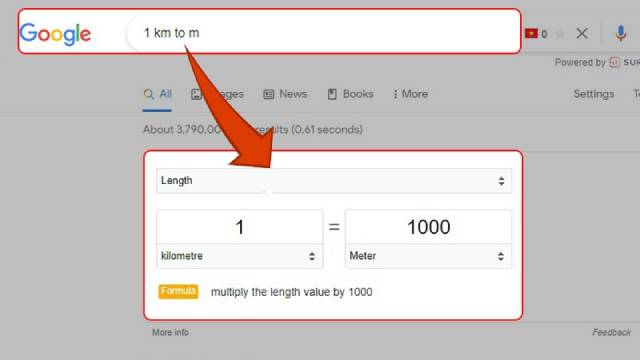This screenshot has height=360, width=640.
Task: Click the results count text '(0.61 seconds)'
Action: pos(327,130)
